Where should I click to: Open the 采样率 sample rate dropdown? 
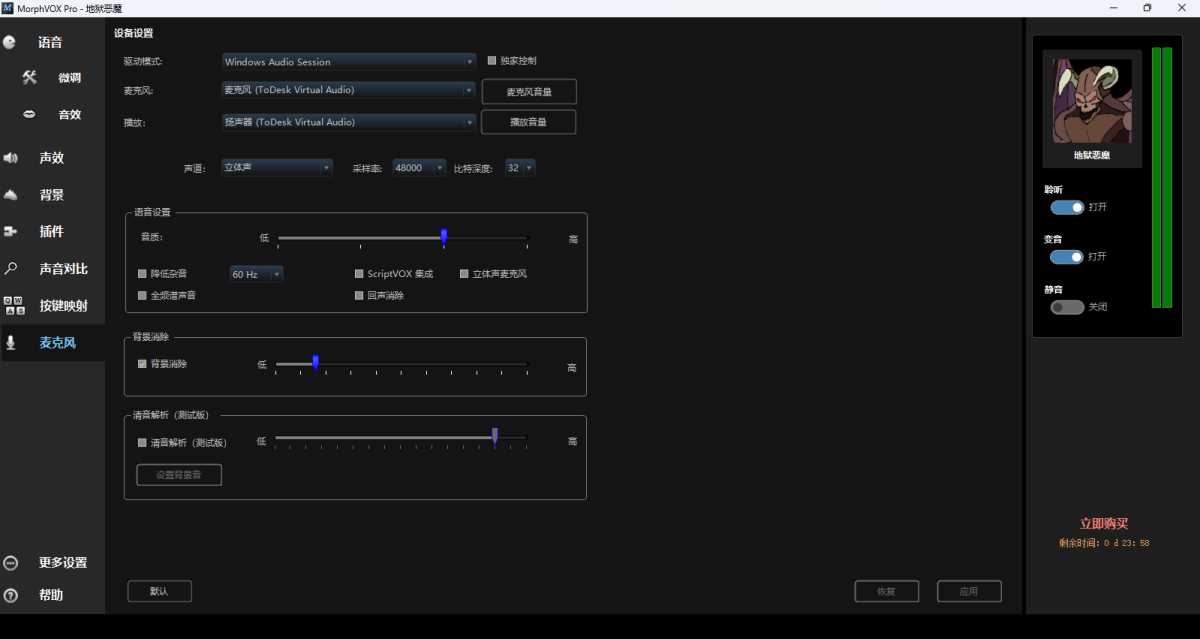point(418,167)
